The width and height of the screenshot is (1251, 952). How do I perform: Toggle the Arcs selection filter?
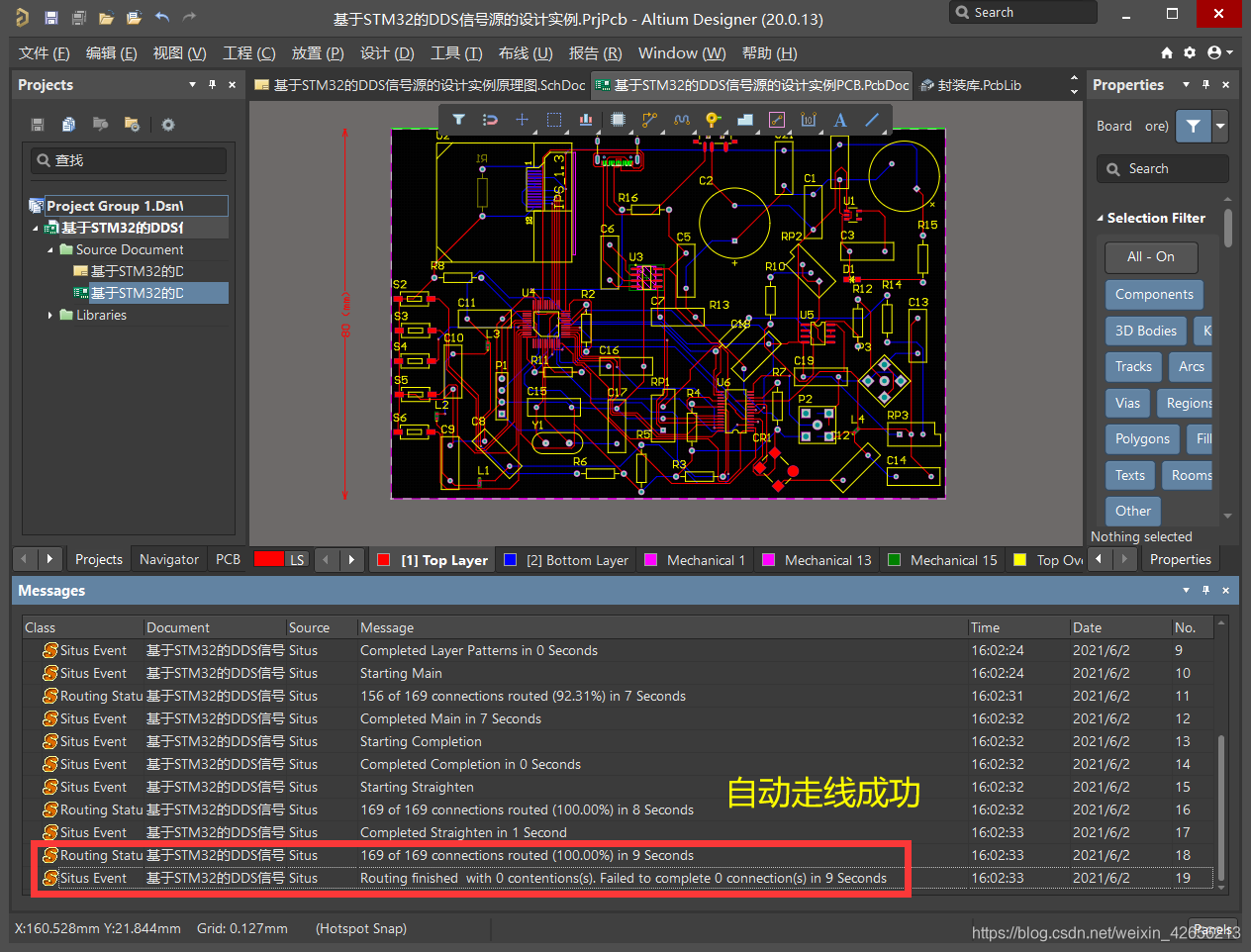pos(1191,366)
